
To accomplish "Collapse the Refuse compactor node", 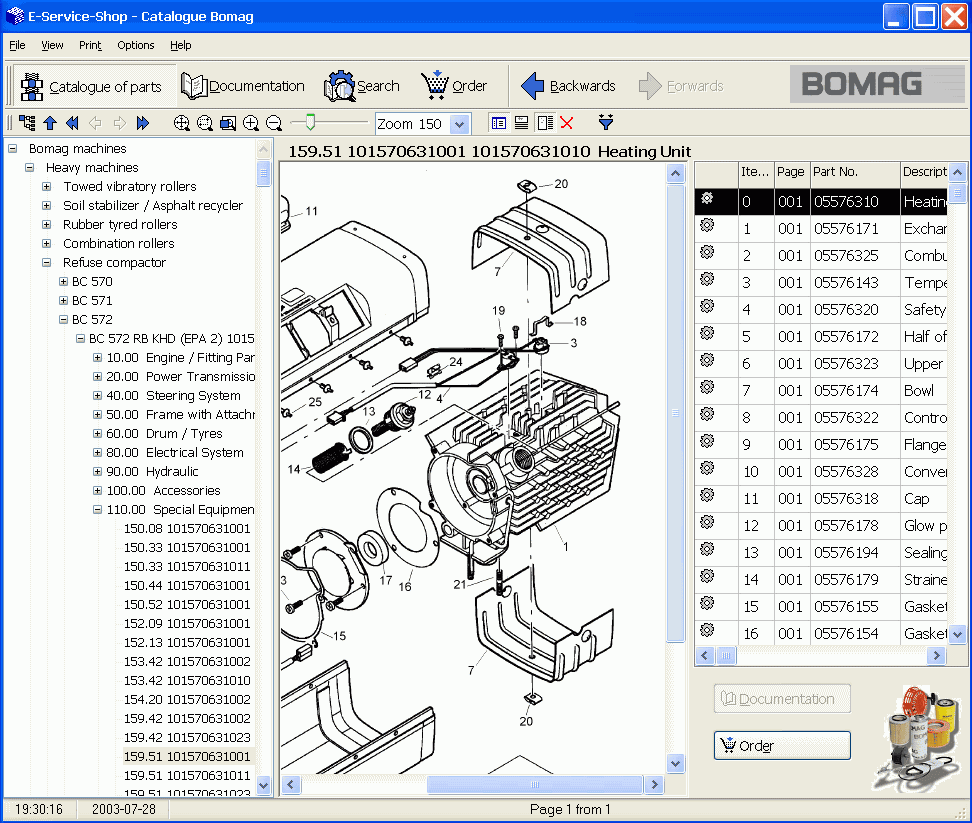I will (46, 263).
